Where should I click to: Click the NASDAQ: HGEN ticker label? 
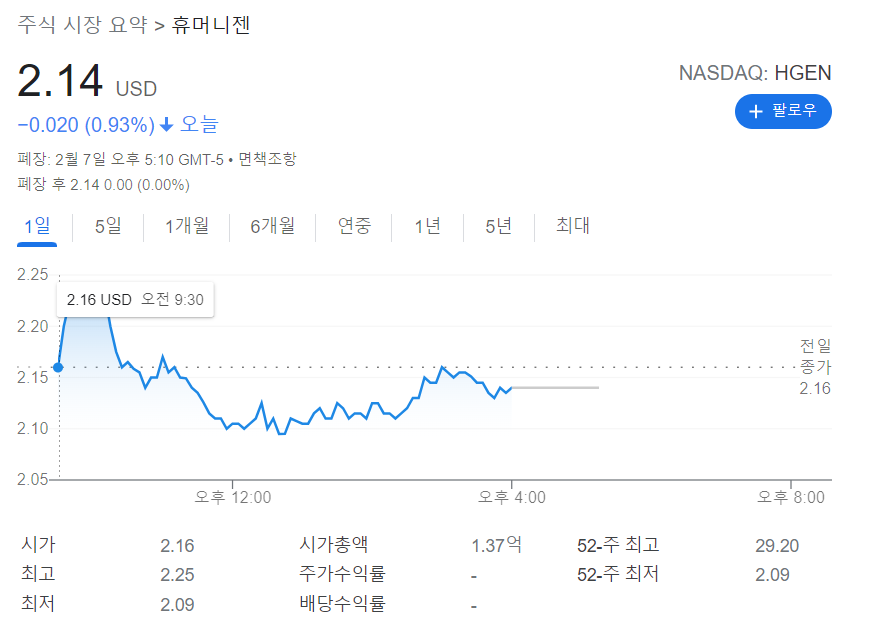click(x=755, y=73)
